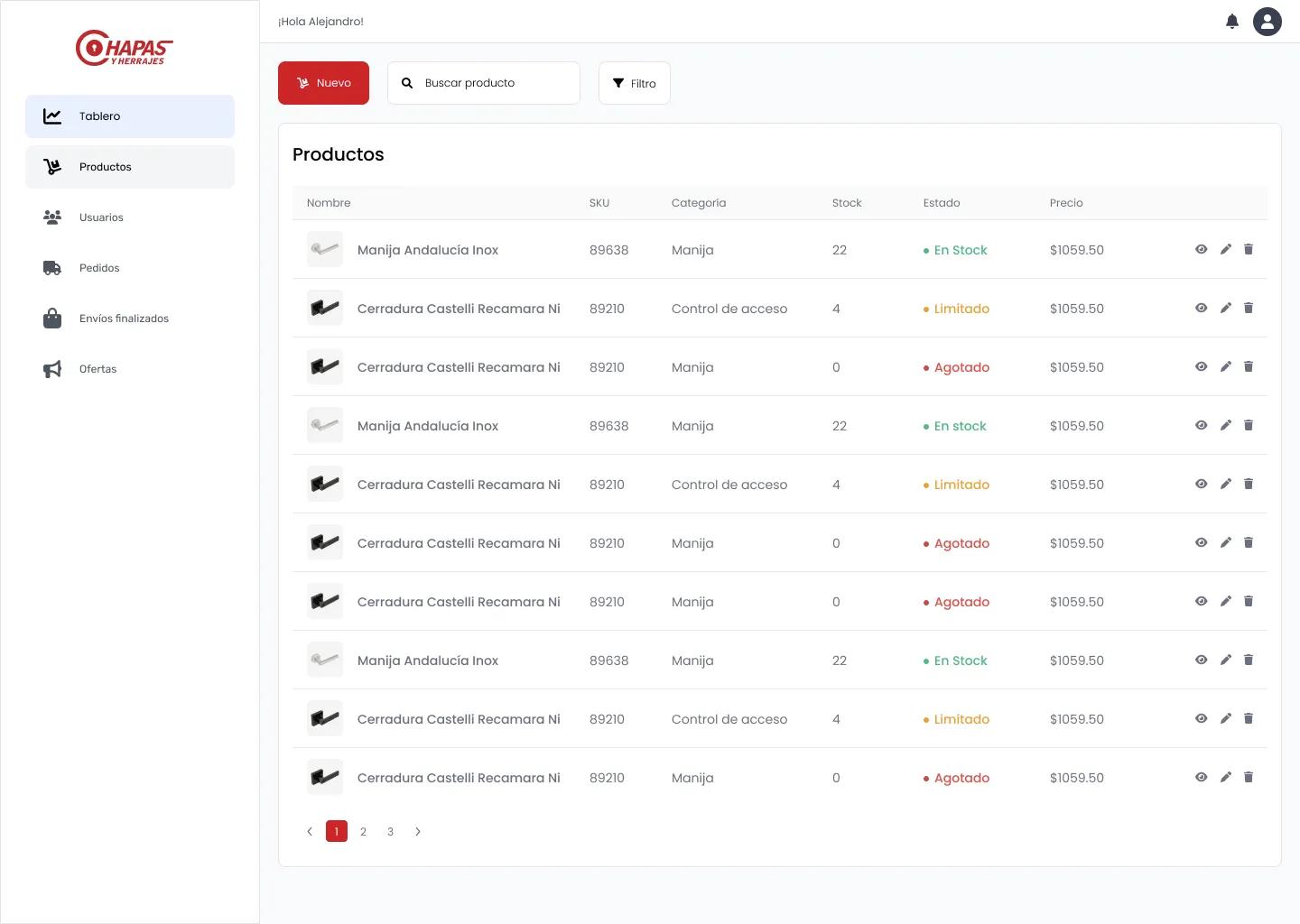View the first Cerradura Castelli Limitado product

point(1201,308)
